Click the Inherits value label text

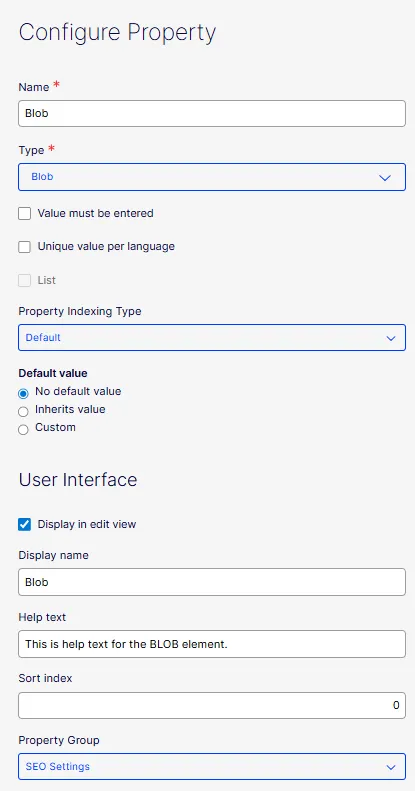[x=70, y=409]
